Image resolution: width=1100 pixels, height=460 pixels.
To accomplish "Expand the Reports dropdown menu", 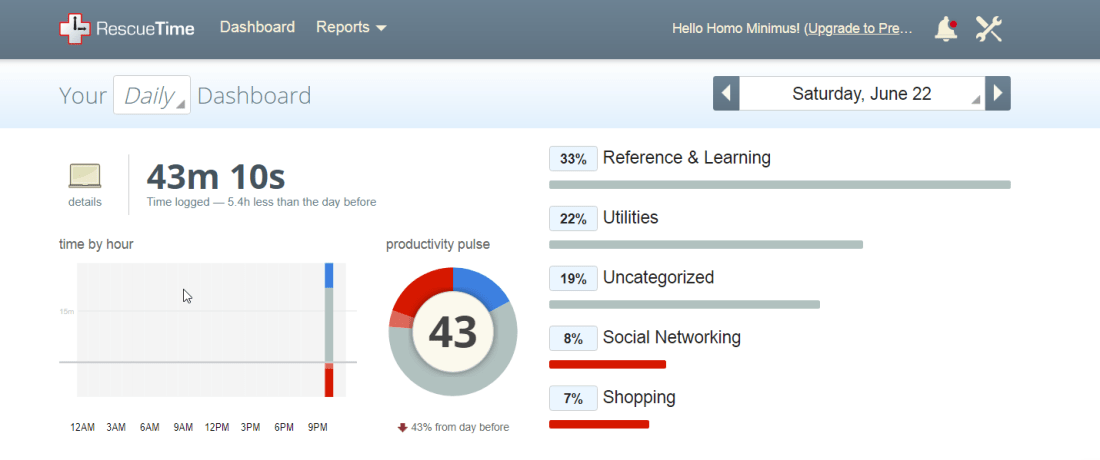I will tap(351, 27).
